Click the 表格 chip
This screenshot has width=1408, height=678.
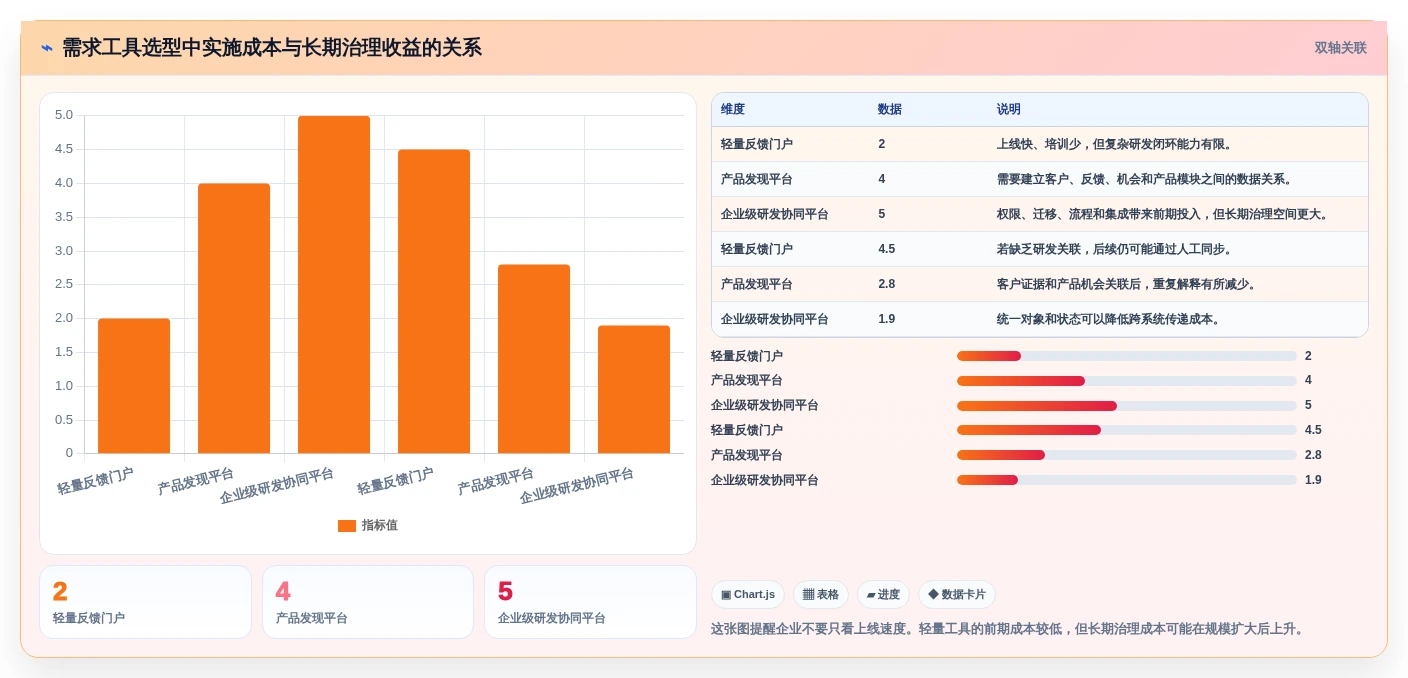pyautogui.click(x=821, y=595)
